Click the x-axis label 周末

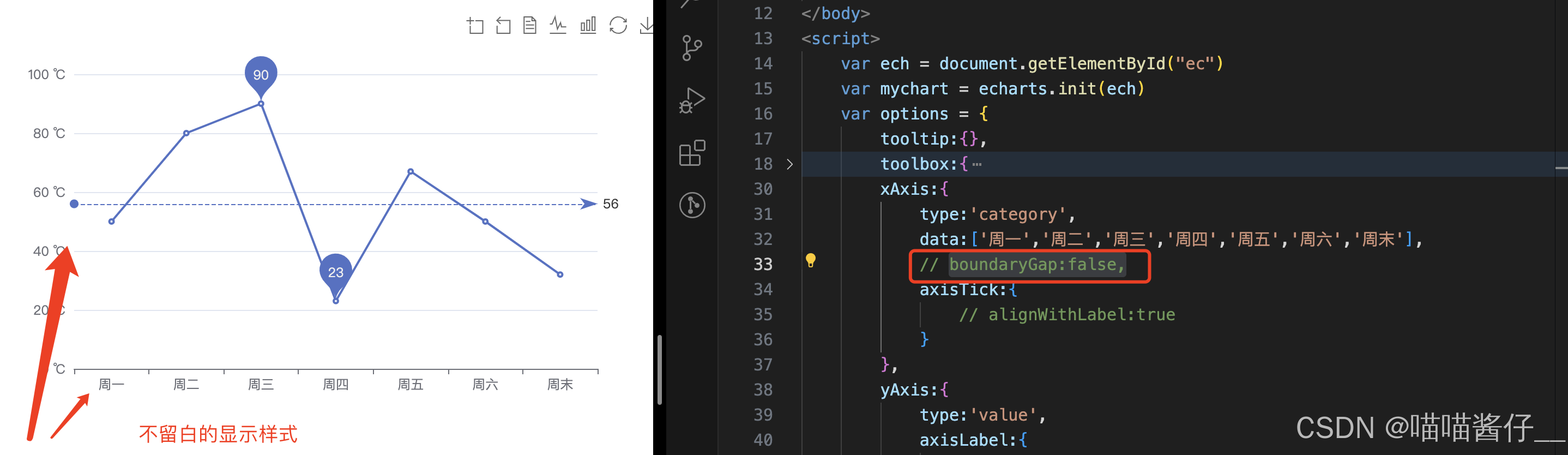560,384
